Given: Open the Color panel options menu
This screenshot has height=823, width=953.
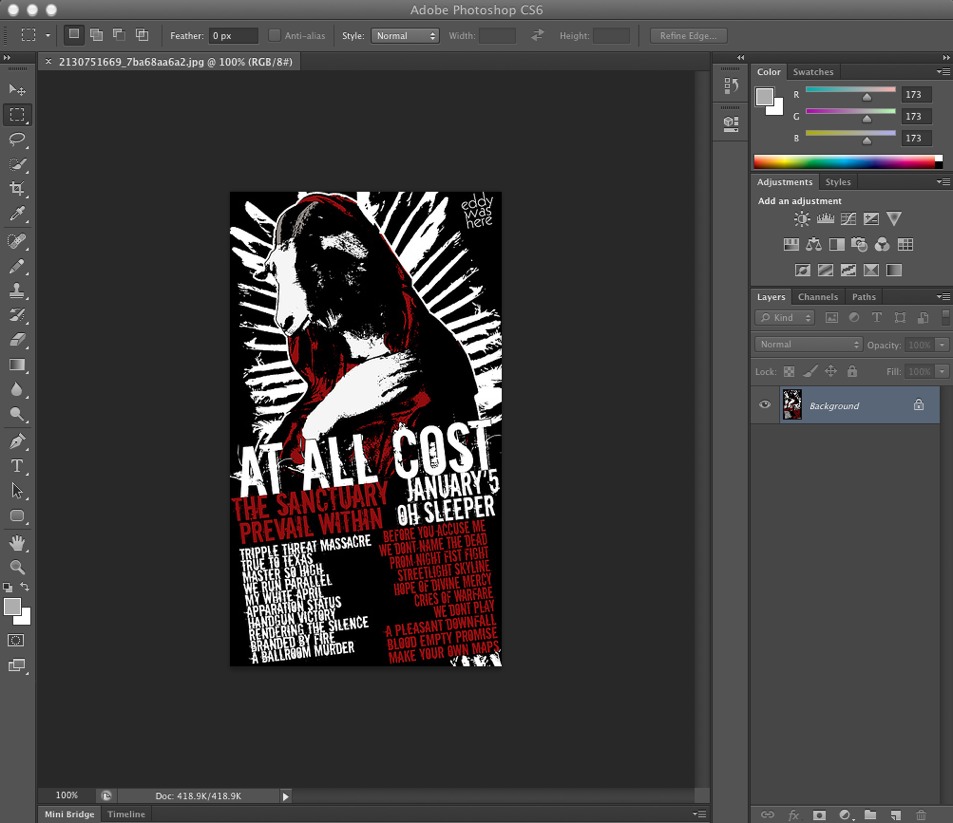Looking at the screenshot, I should tap(943, 72).
